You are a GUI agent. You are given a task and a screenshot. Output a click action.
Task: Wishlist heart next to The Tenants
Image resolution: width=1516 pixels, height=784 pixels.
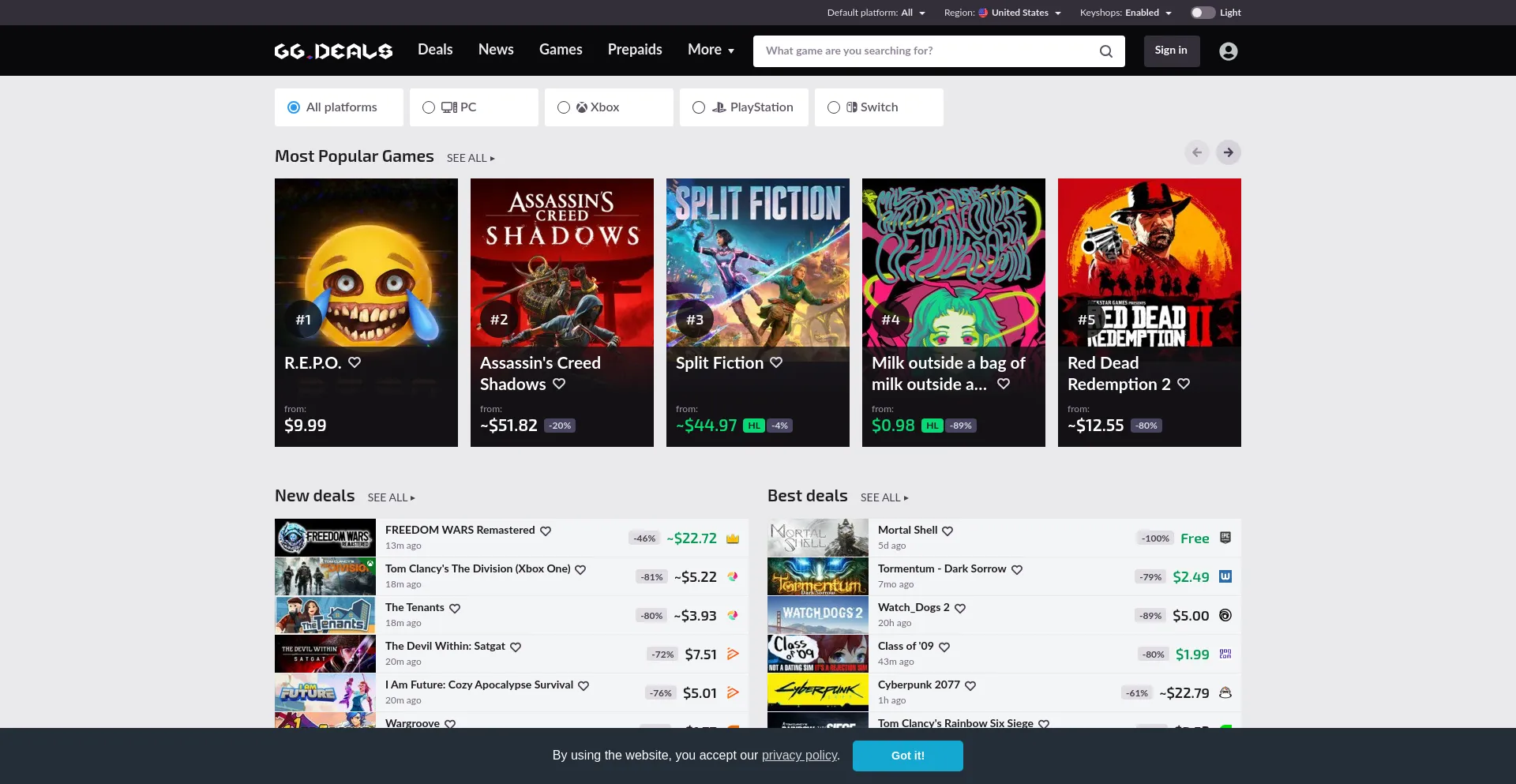455,608
